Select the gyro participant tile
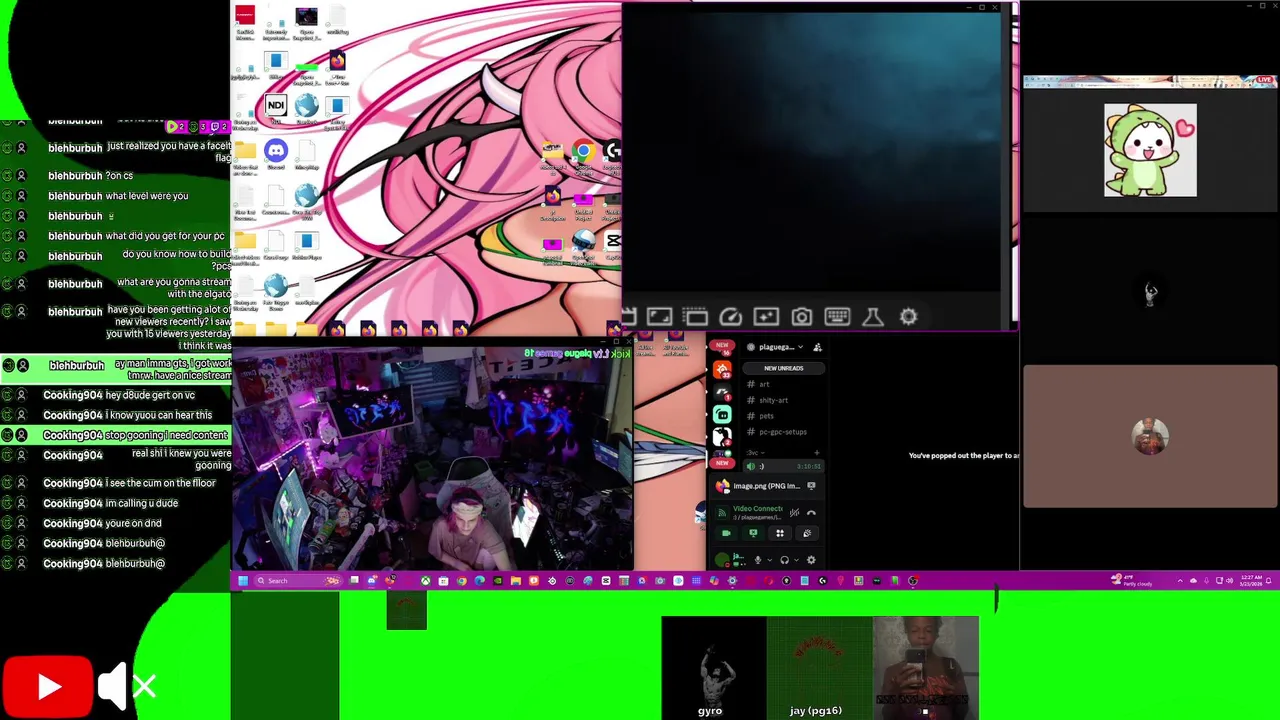The height and width of the screenshot is (720, 1280). coord(713,668)
